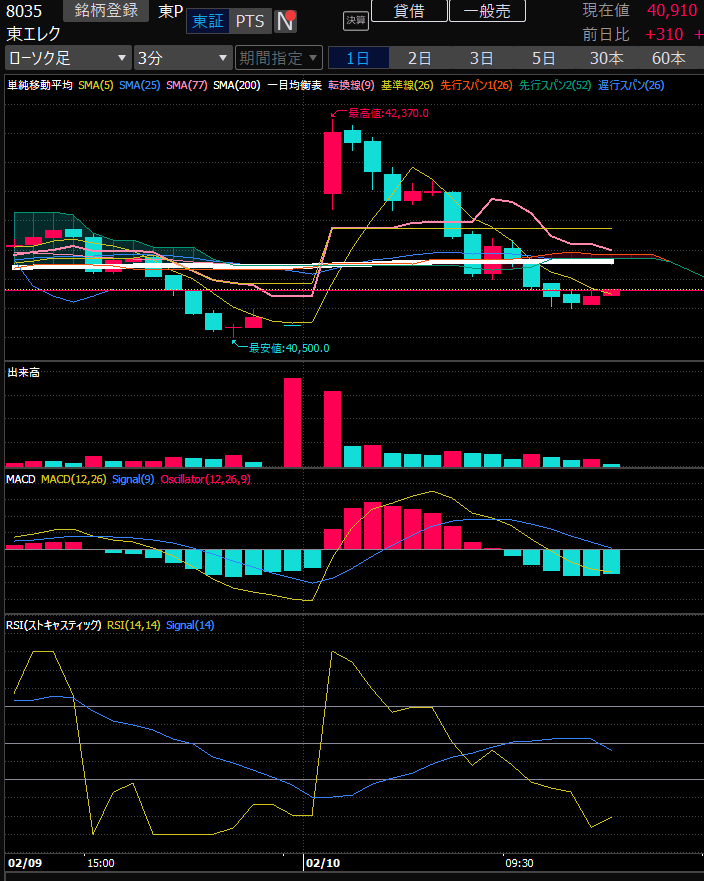704x881 pixels.
Task: Select the 60本 range tab
Action: (668, 57)
